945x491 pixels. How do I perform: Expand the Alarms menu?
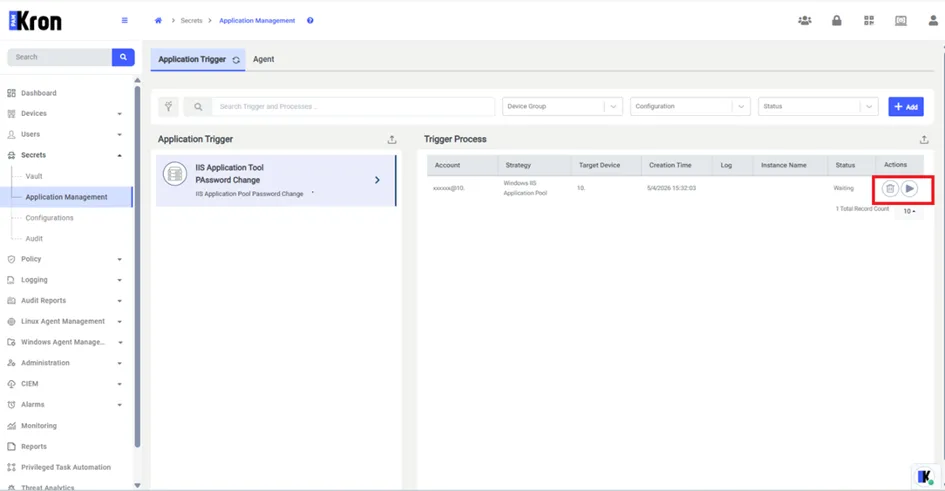click(x=119, y=405)
